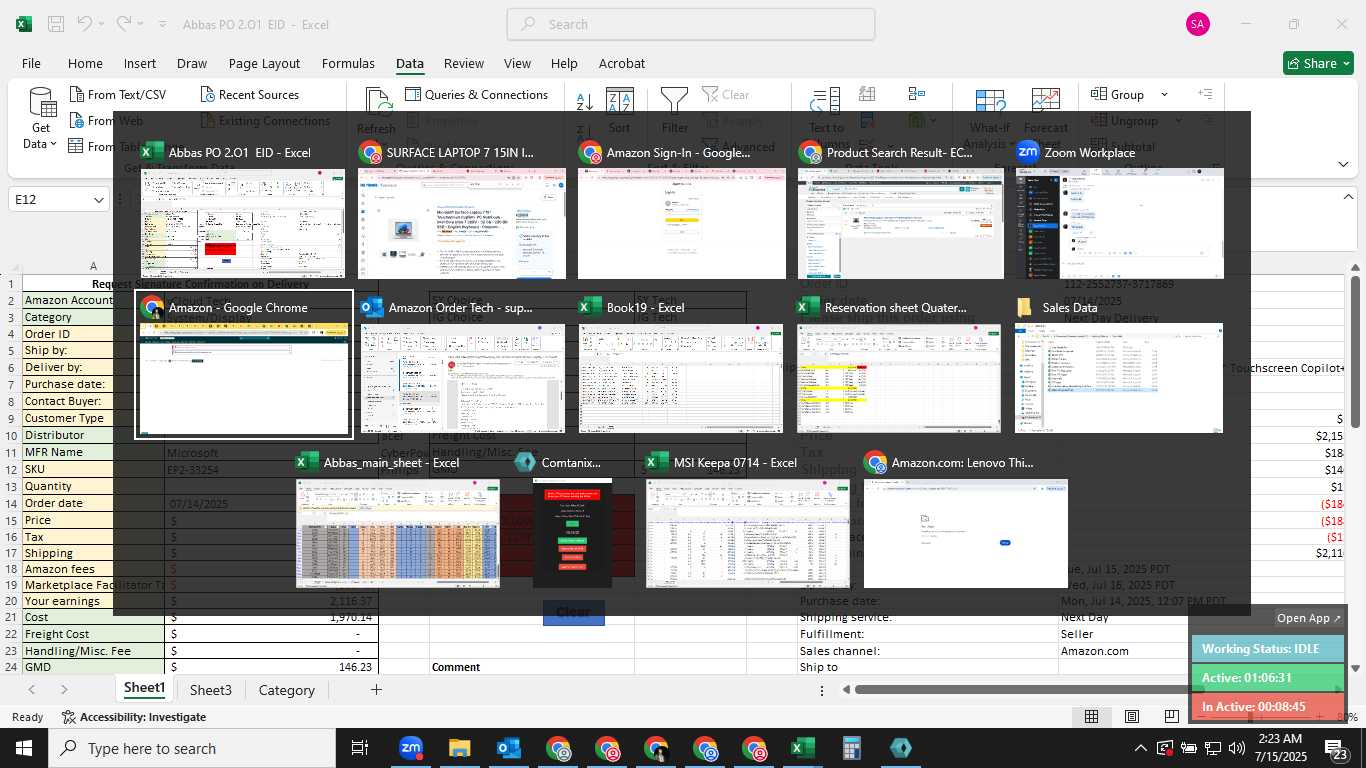Open Task View on the taskbar
Viewport: 1366px width, 768px height.
[x=360, y=748]
